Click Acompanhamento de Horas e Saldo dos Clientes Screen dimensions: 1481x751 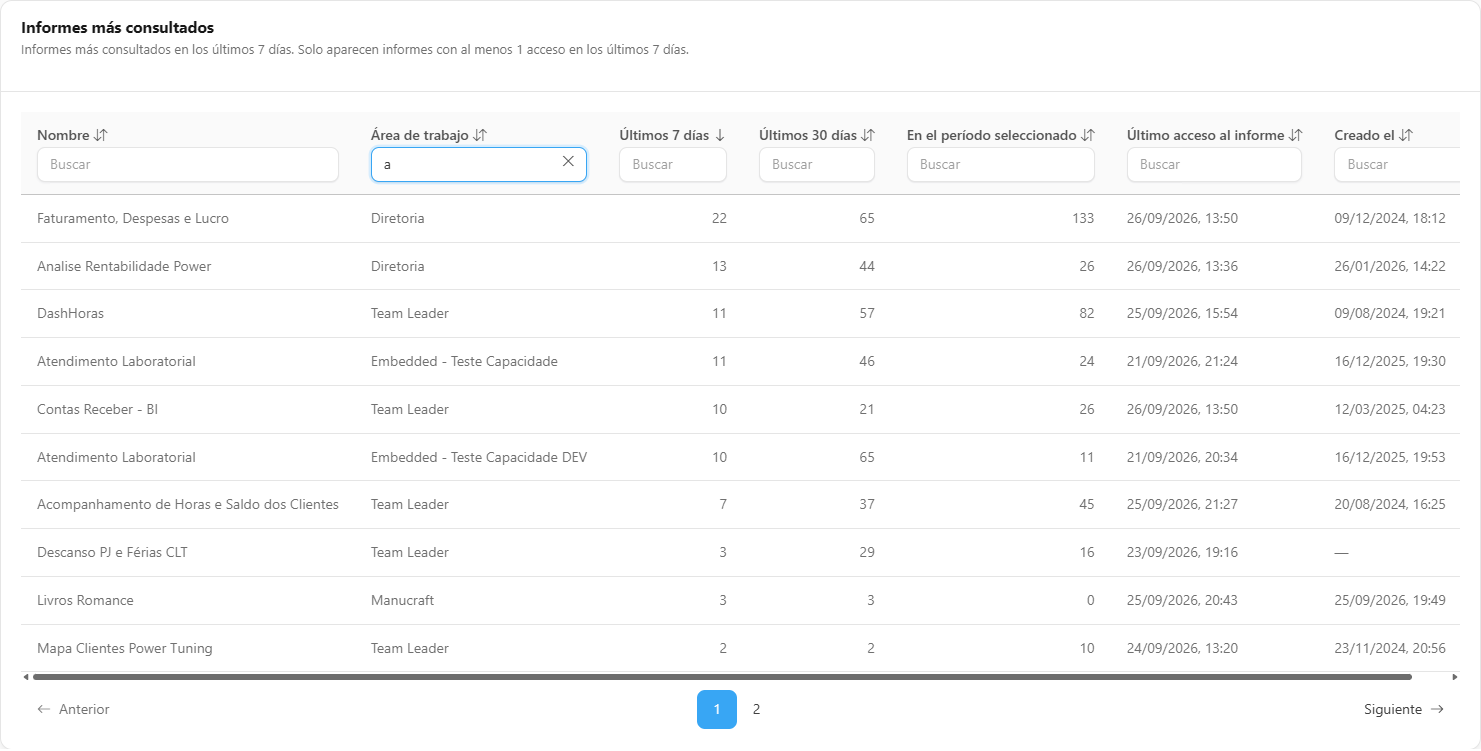pyautogui.click(x=188, y=504)
